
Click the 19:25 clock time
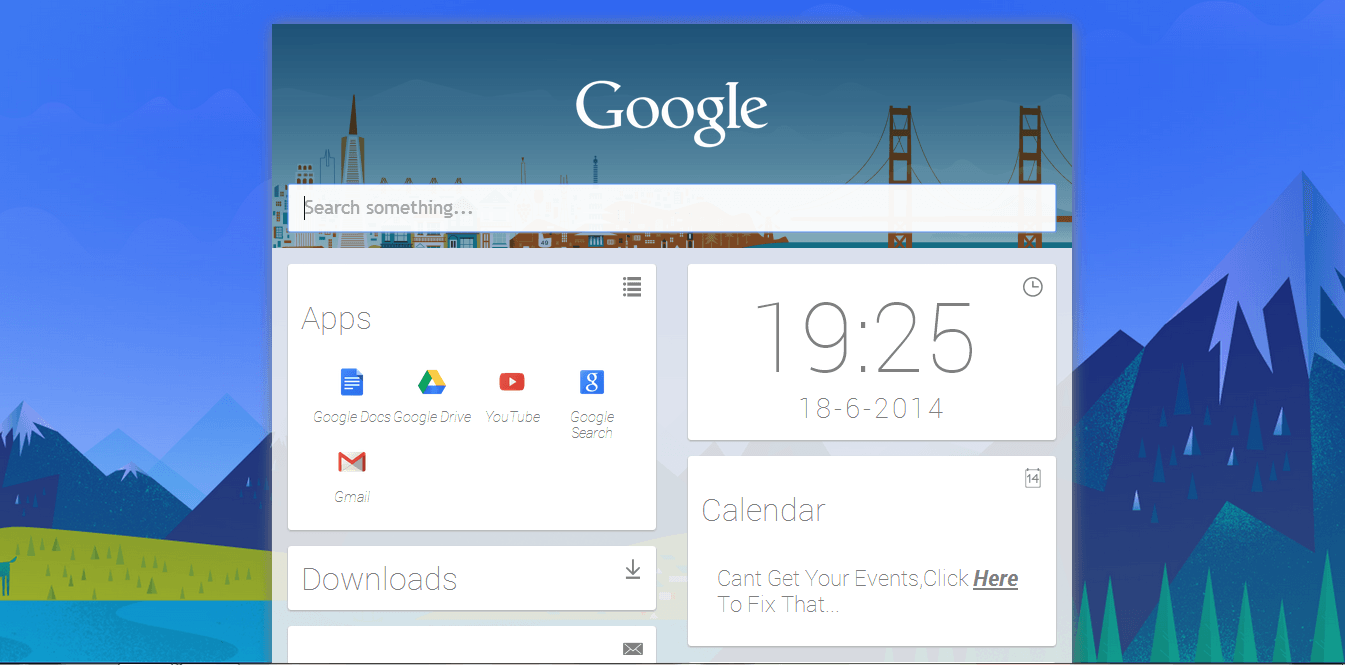[x=864, y=336]
